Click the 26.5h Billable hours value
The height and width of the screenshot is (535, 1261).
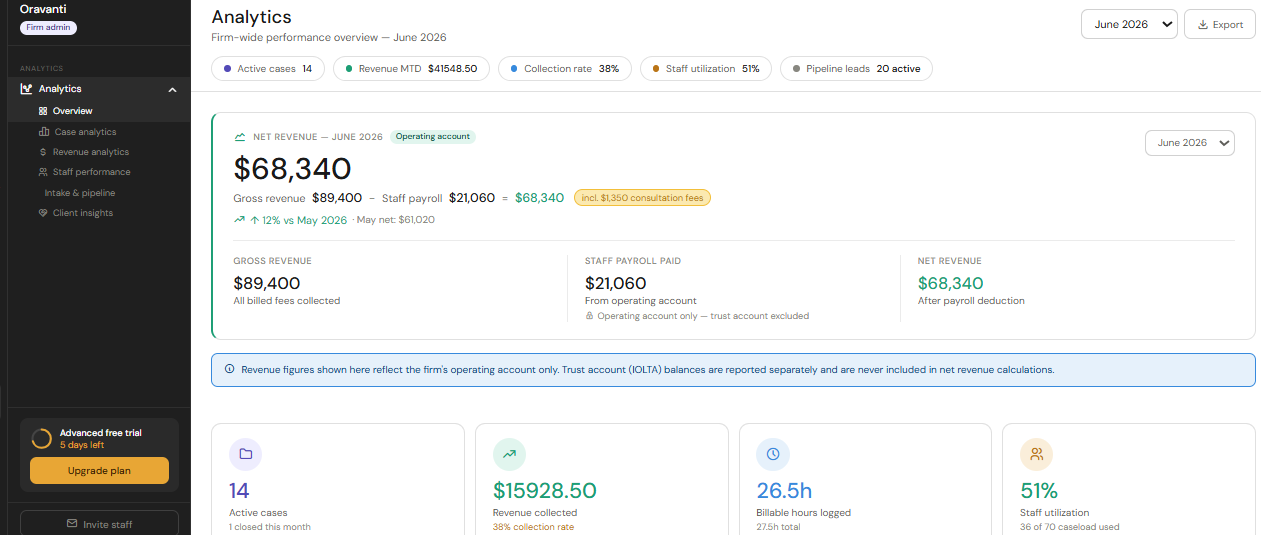click(x=782, y=491)
